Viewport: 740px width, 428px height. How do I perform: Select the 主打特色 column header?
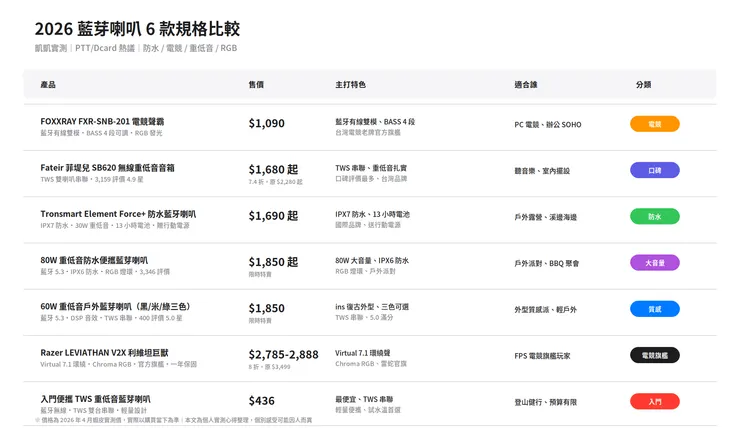pos(351,84)
